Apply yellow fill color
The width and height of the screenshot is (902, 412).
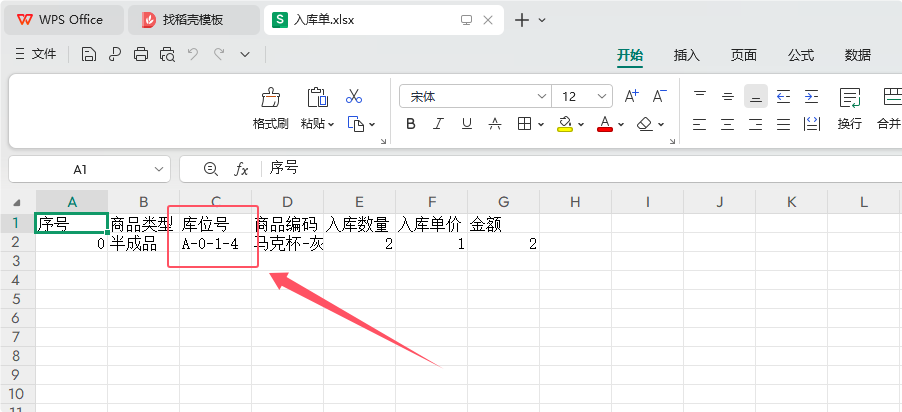565,124
